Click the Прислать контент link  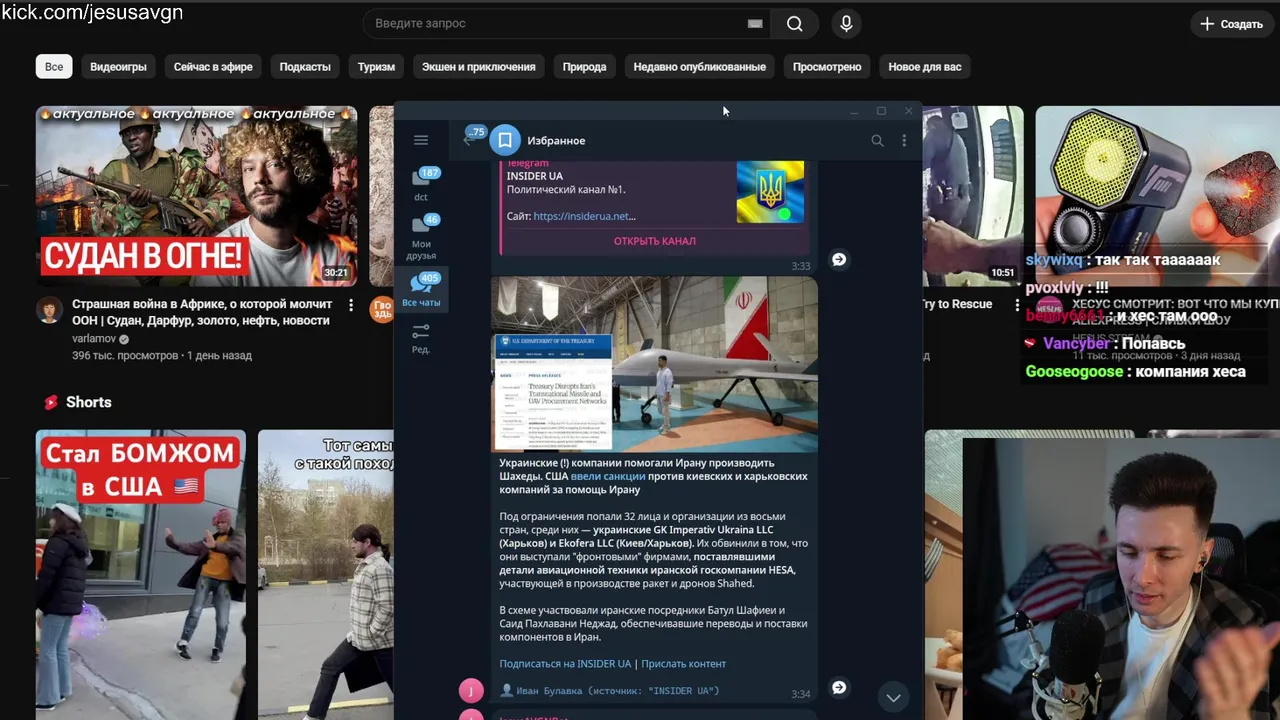click(x=684, y=664)
